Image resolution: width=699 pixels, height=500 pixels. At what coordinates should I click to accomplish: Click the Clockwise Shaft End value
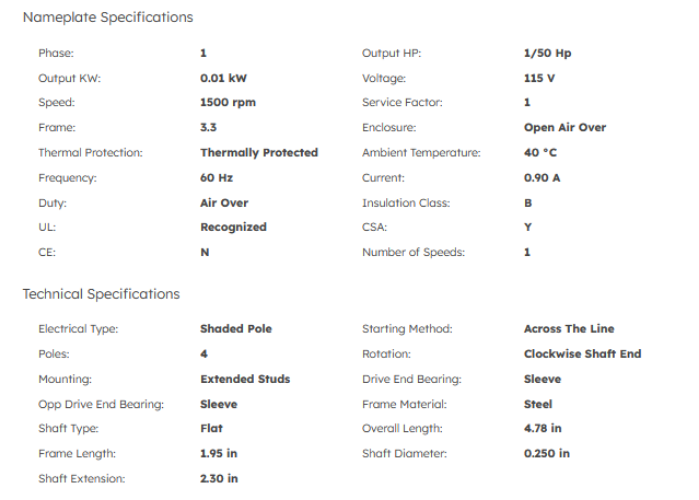coord(582,353)
